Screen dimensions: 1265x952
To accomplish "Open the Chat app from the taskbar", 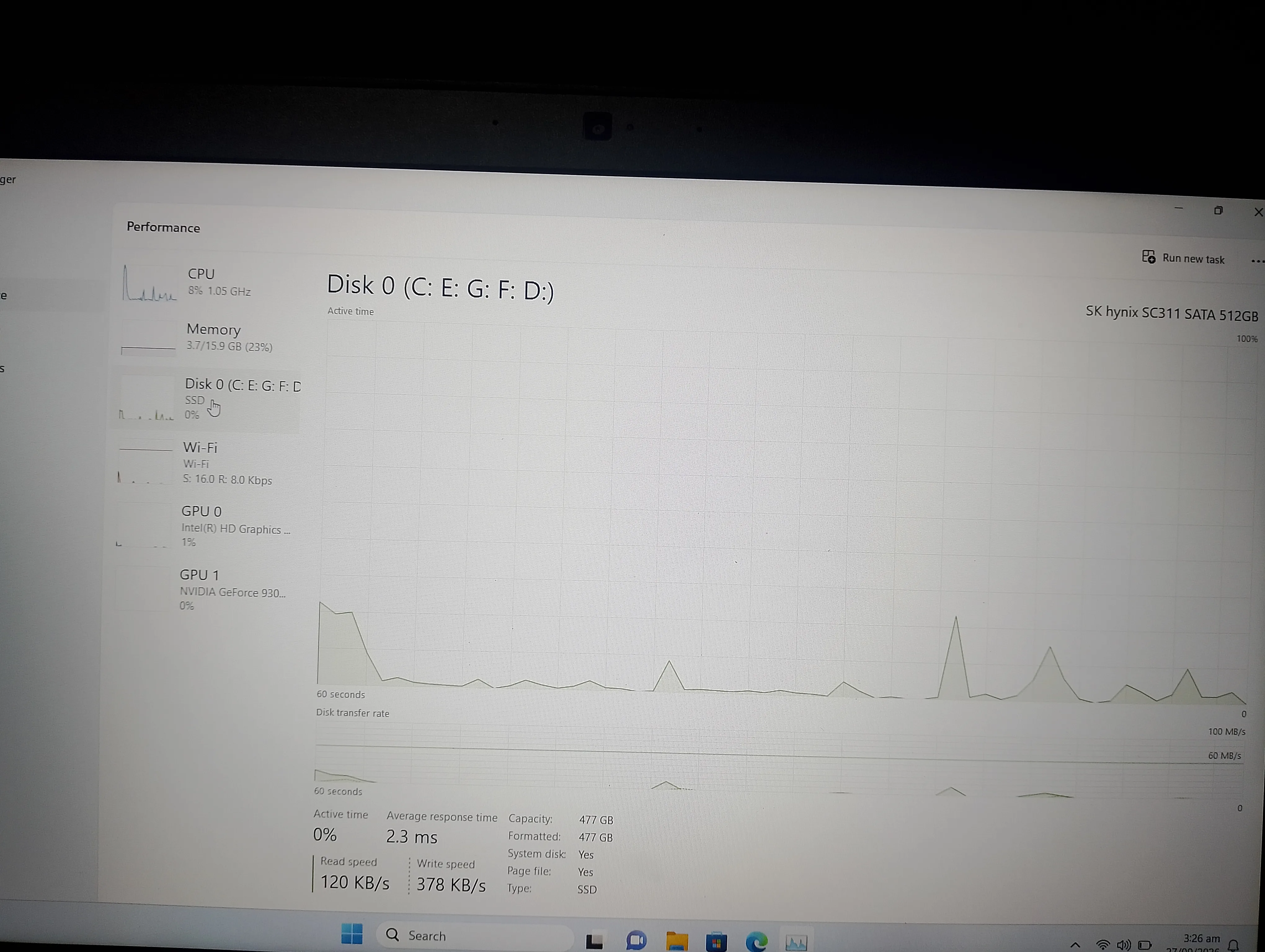I will pyautogui.click(x=636, y=940).
